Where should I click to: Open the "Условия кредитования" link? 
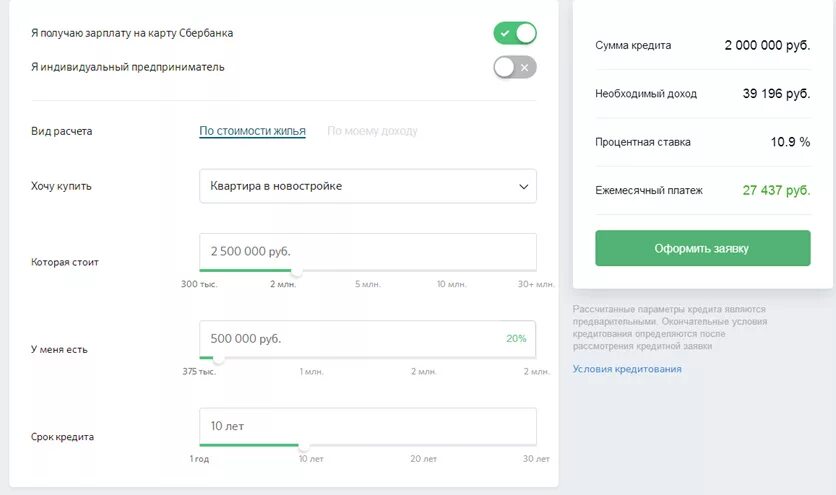point(627,369)
